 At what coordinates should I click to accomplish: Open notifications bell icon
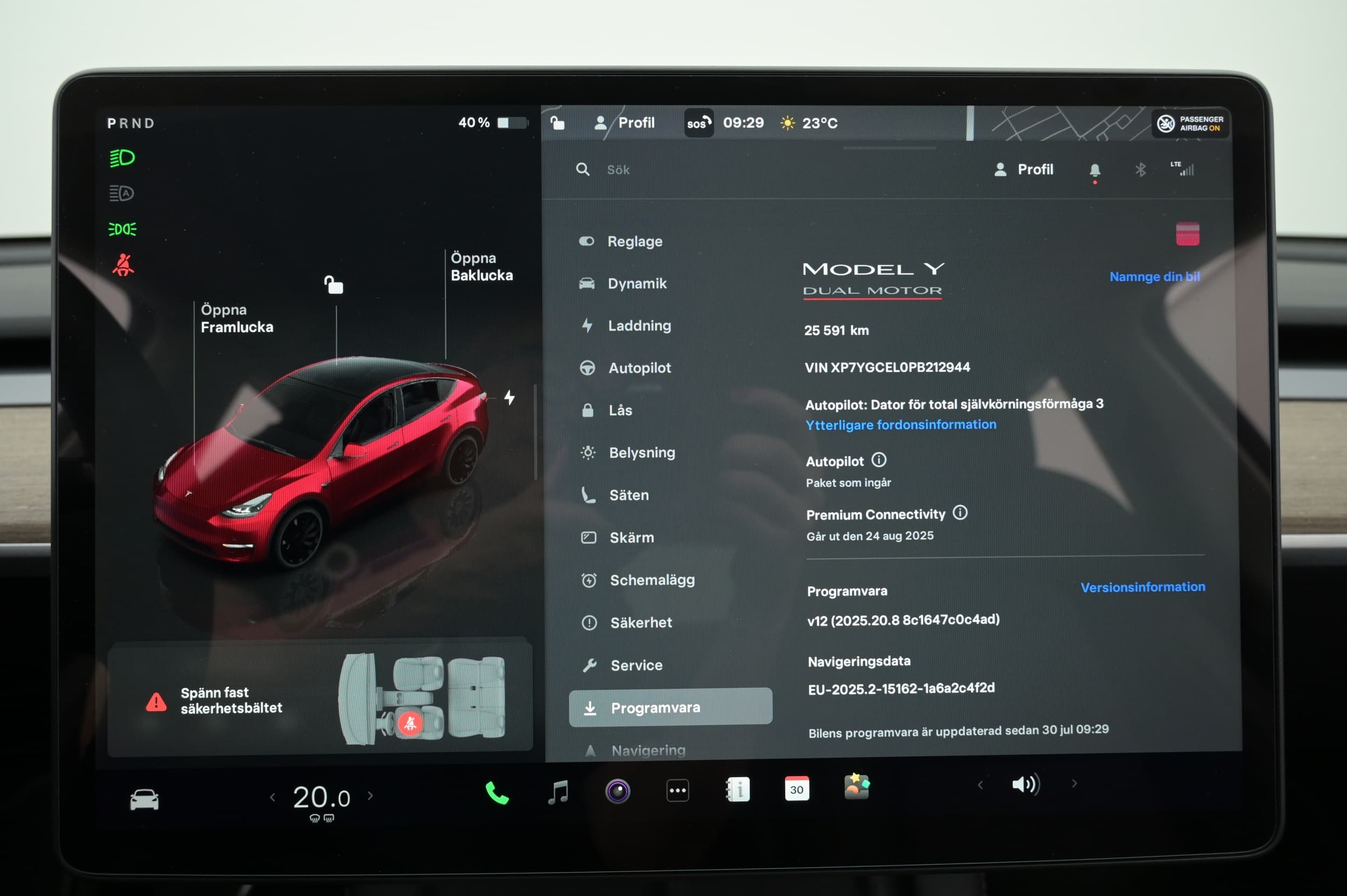pyautogui.click(x=1094, y=170)
